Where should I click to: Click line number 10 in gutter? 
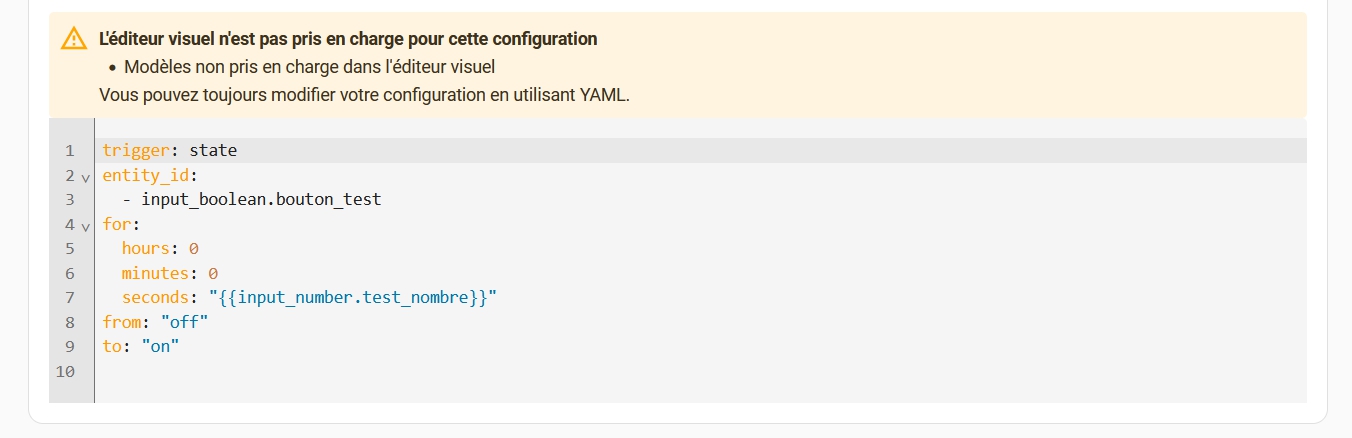[66, 371]
